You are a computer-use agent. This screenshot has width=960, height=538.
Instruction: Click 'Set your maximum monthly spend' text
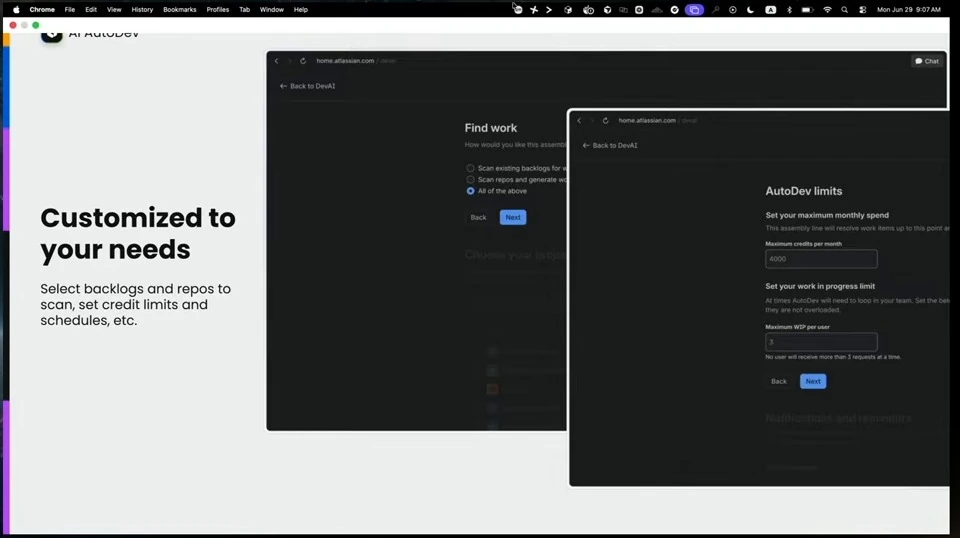click(827, 215)
